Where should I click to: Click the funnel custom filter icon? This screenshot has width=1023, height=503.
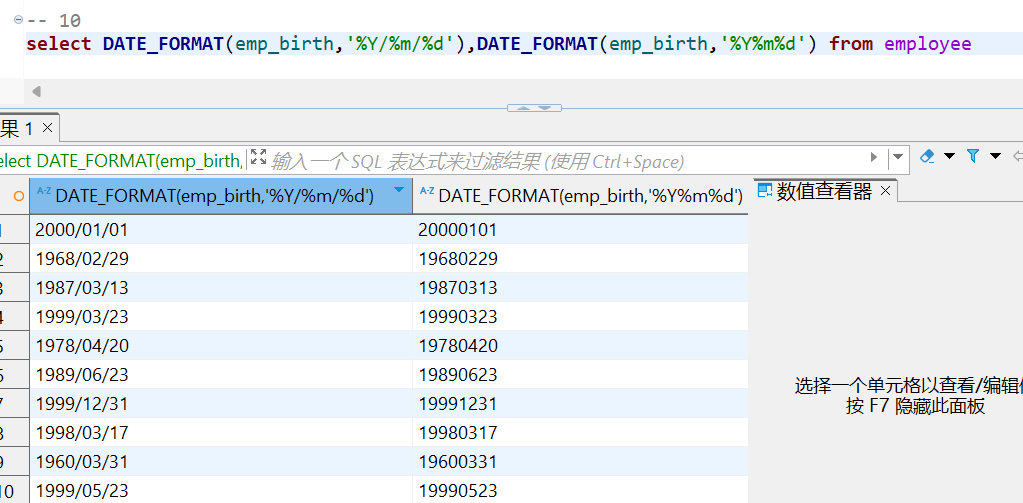point(972,156)
